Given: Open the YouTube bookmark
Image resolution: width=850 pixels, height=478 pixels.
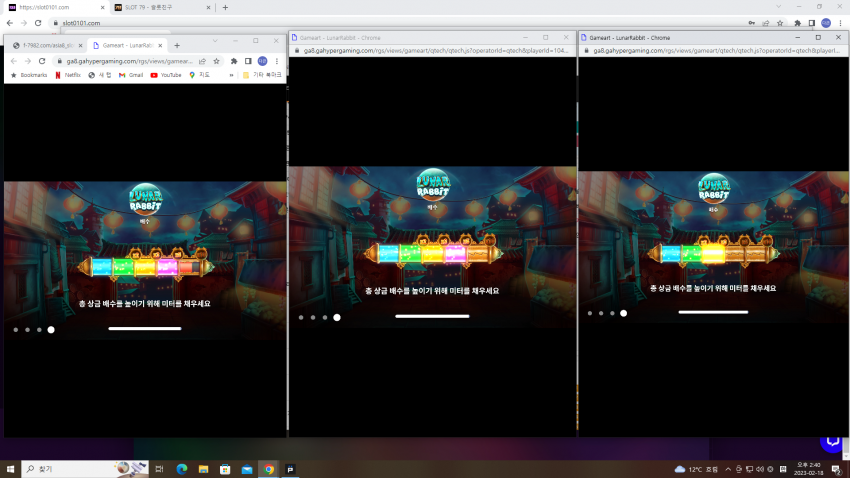Looking at the screenshot, I should pos(166,75).
